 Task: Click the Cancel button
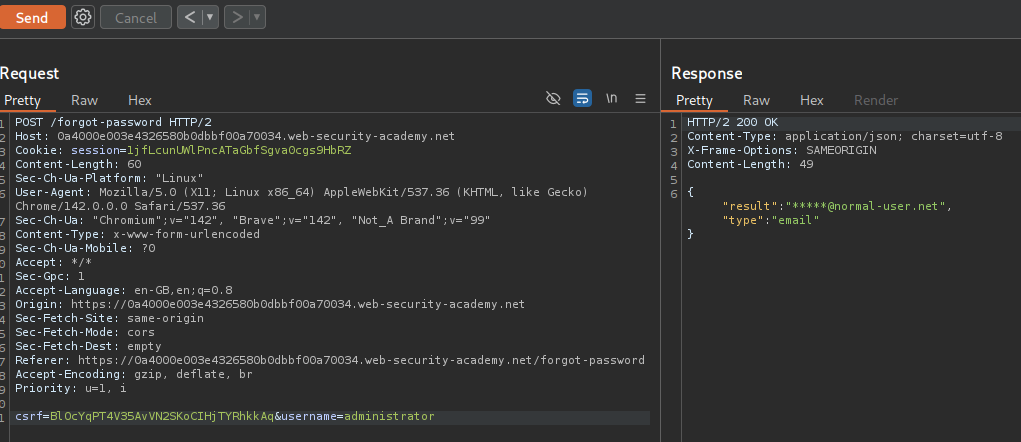[135, 17]
